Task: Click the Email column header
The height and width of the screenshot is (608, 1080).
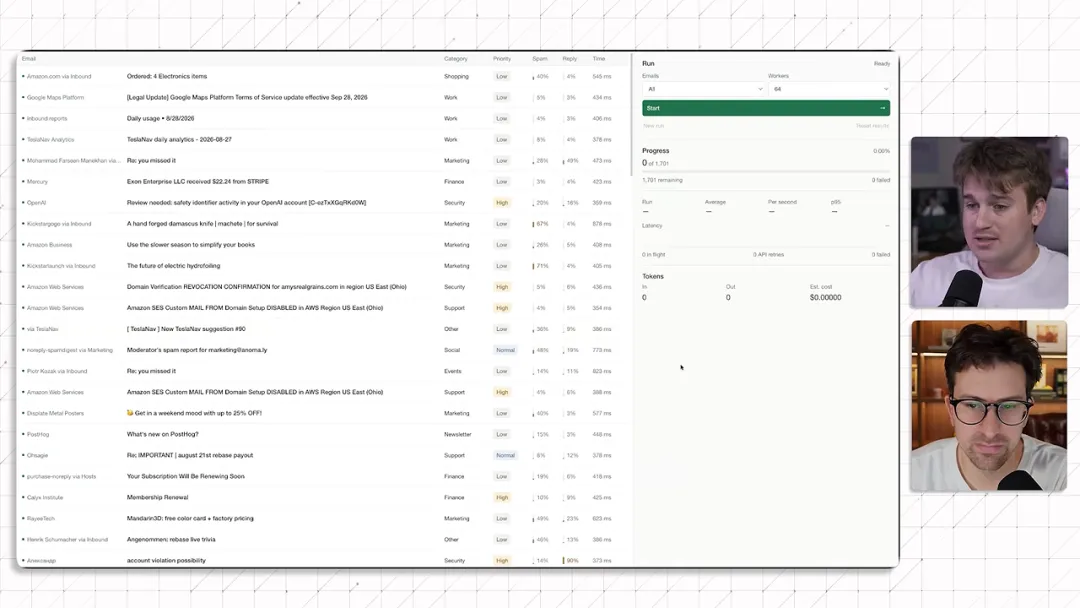Action: tap(29, 59)
